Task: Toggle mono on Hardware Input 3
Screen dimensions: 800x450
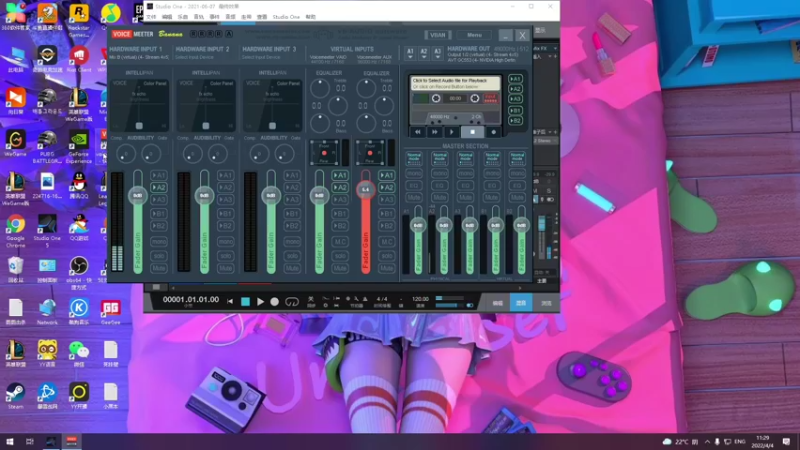Action: pyautogui.click(x=292, y=241)
